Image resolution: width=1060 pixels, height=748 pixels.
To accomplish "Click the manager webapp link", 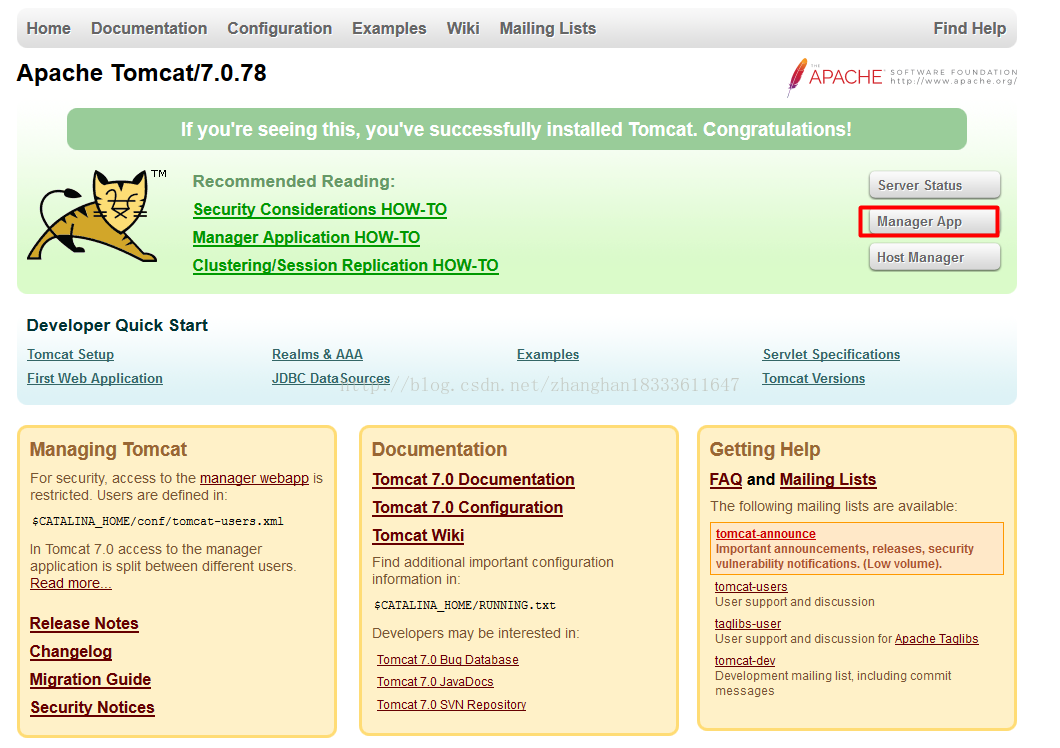I will coord(254,478).
